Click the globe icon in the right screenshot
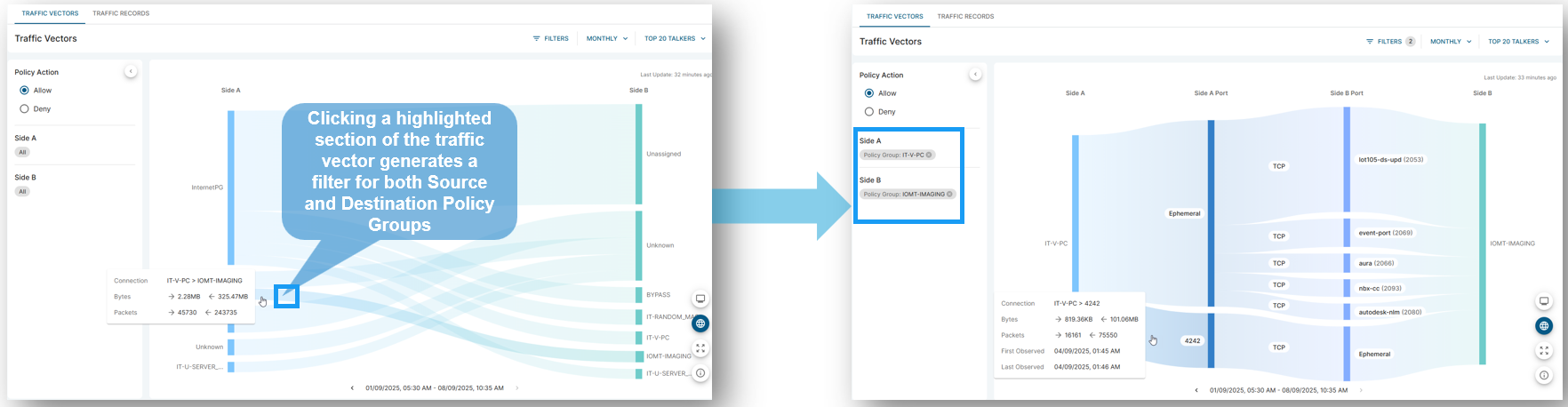This screenshot has height=407, width=1568. coord(1544,326)
